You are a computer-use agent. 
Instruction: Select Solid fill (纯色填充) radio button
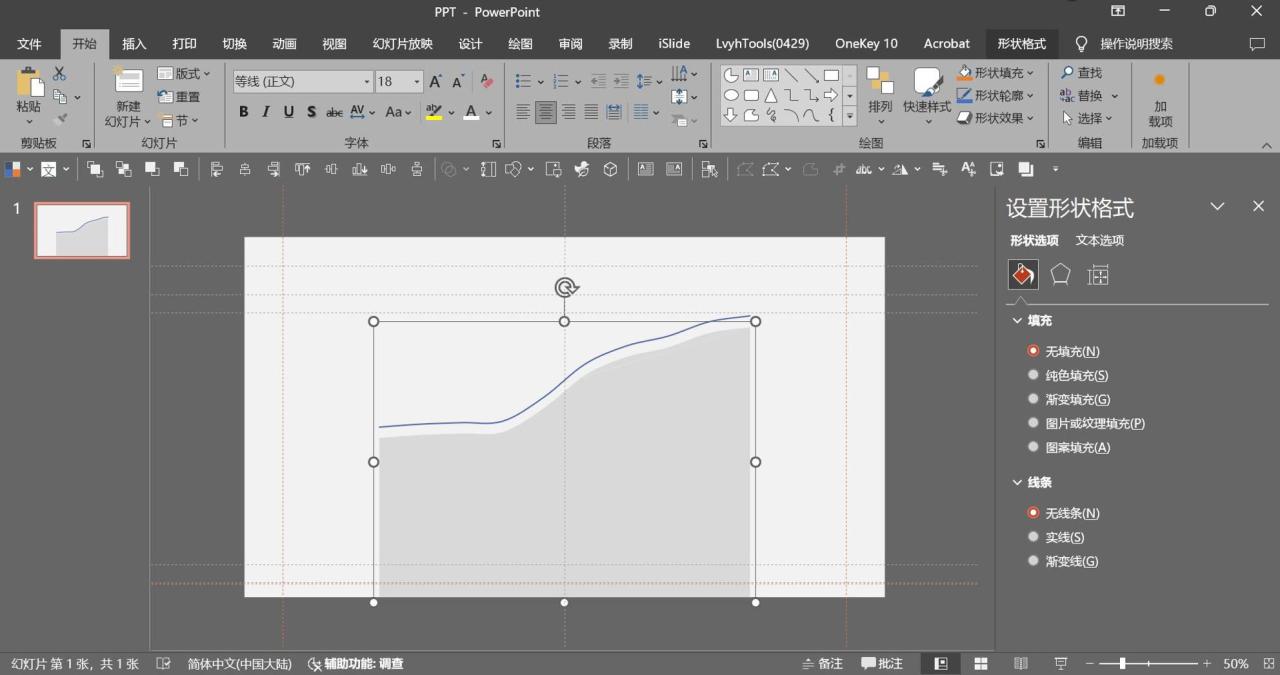tap(1034, 376)
